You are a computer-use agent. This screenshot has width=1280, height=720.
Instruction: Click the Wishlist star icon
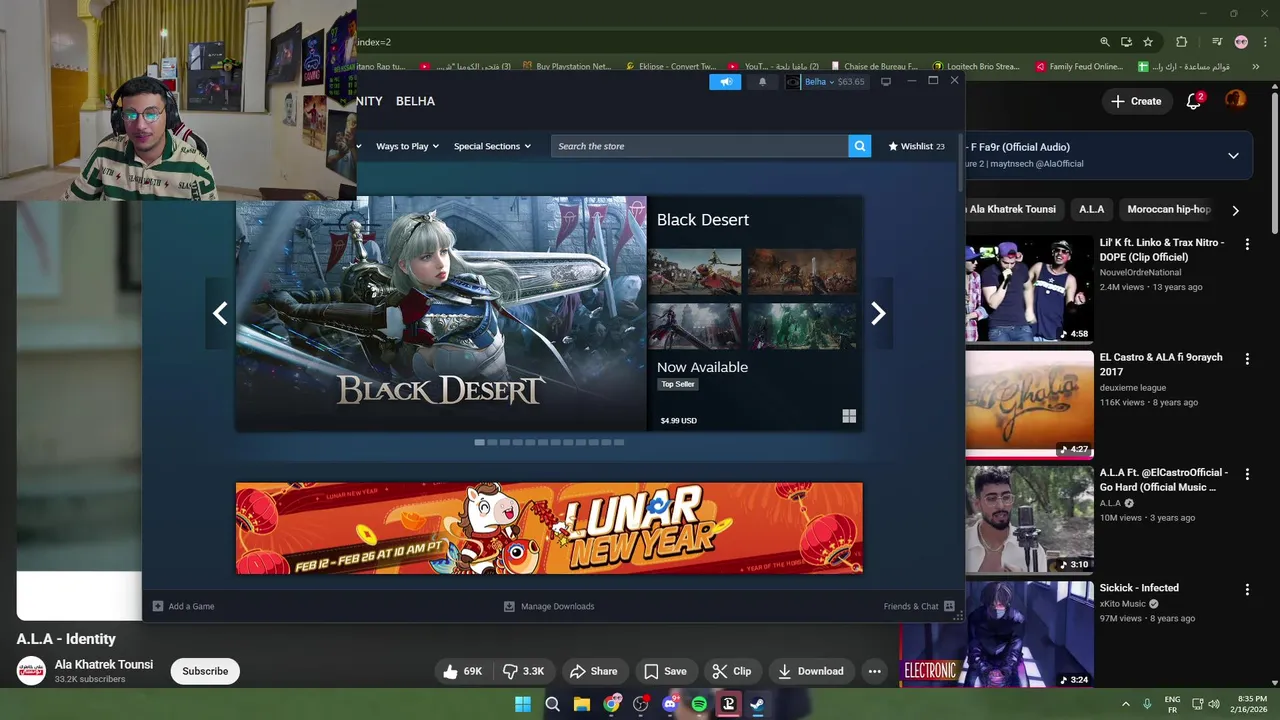click(893, 146)
